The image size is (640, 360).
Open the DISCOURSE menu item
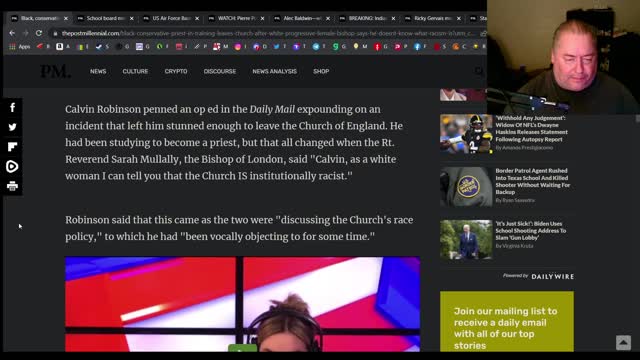(x=220, y=71)
